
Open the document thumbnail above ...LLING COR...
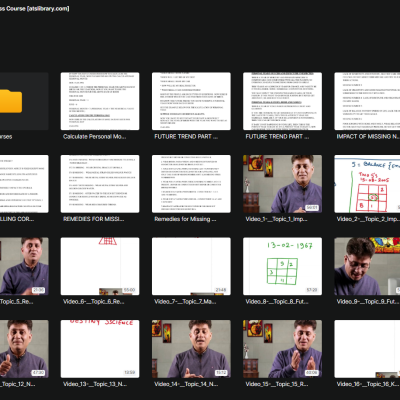tap(24, 184)
